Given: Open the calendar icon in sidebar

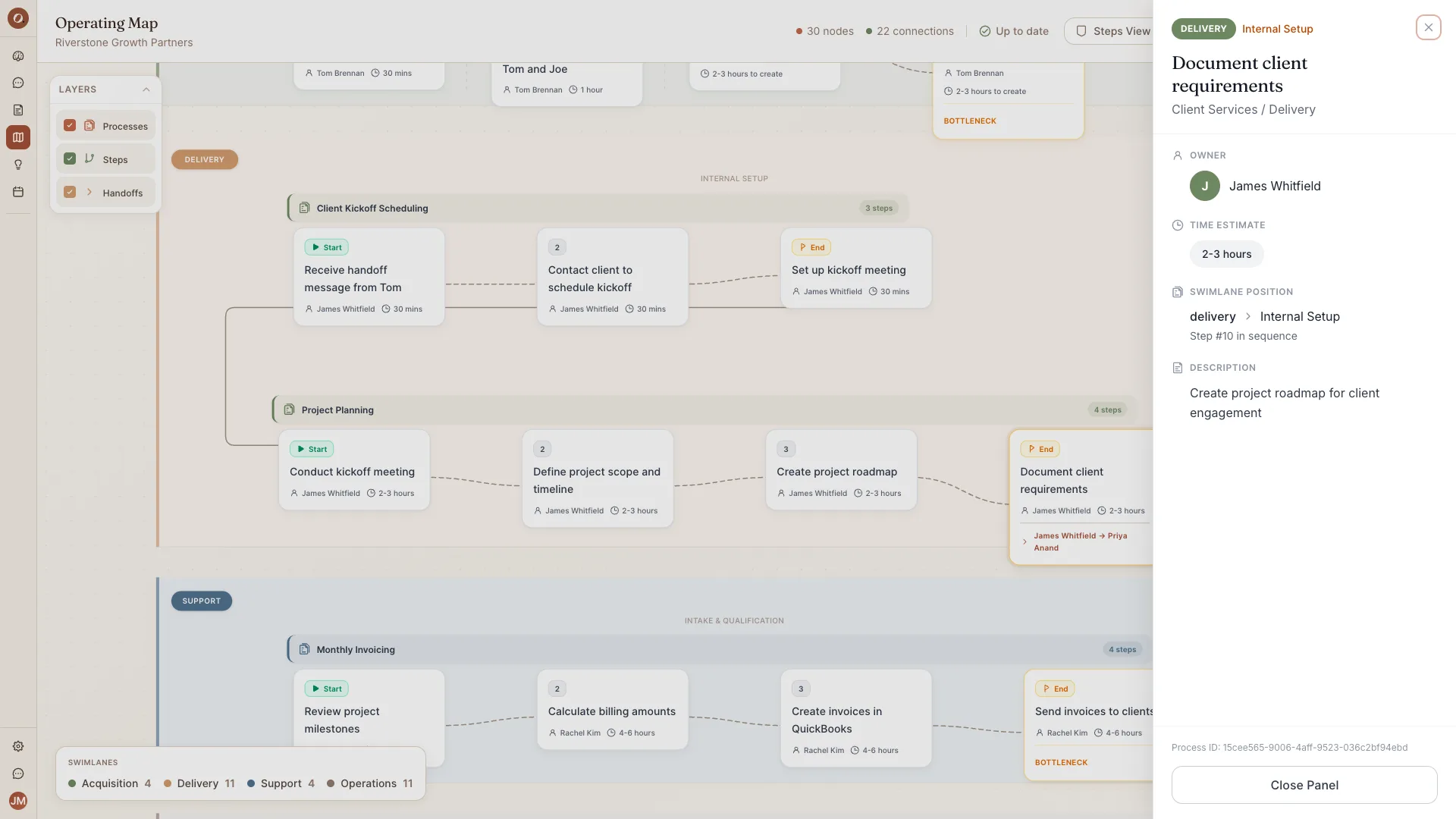Looking at the screenshot, I should [x=18, y=192].
